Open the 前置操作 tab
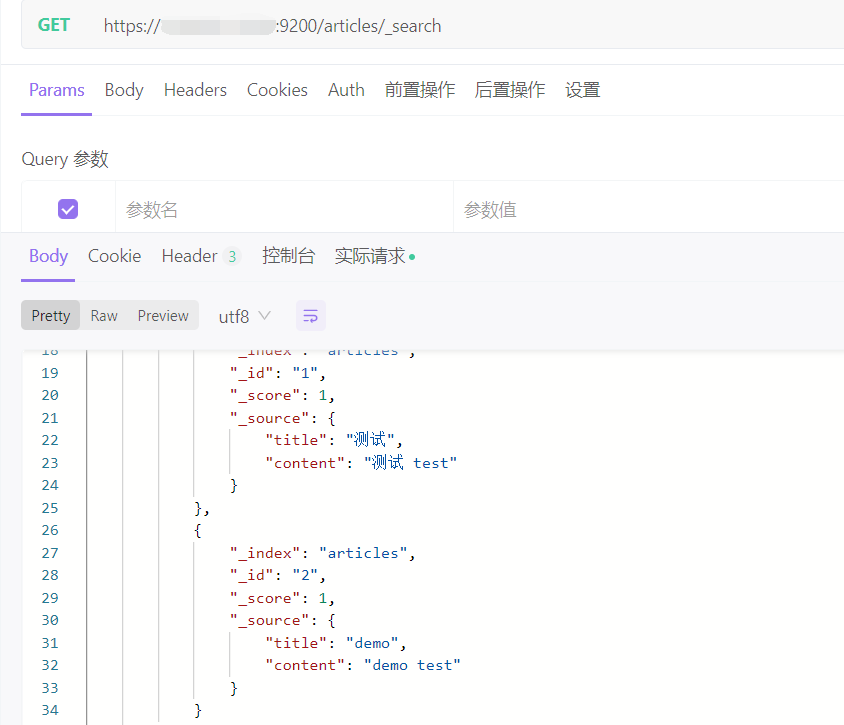The image size is (844, 725). click(x=420, y=90)
